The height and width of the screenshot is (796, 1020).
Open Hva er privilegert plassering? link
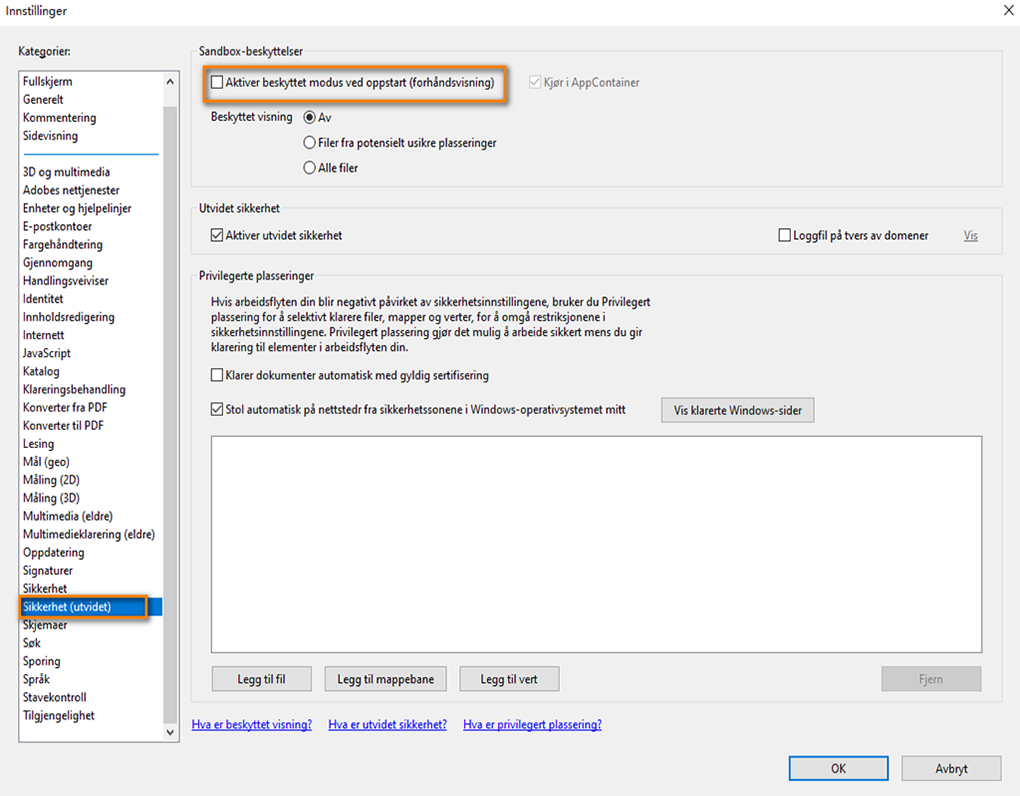[x=533, y=724]
